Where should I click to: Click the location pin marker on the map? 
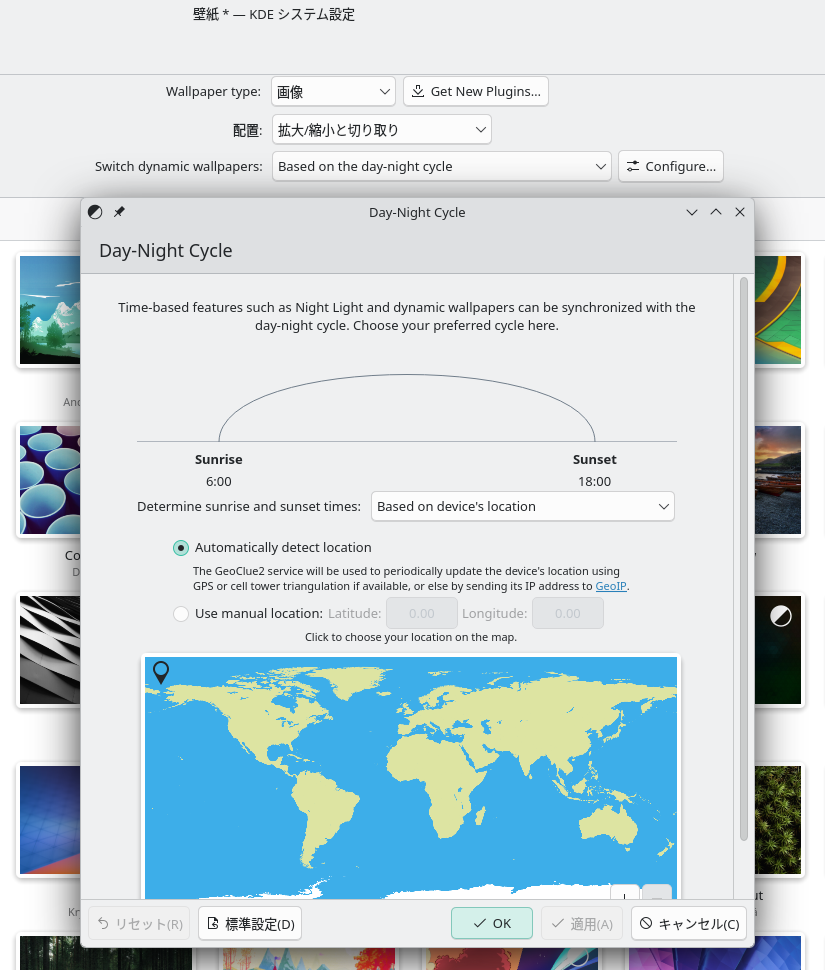161,672
